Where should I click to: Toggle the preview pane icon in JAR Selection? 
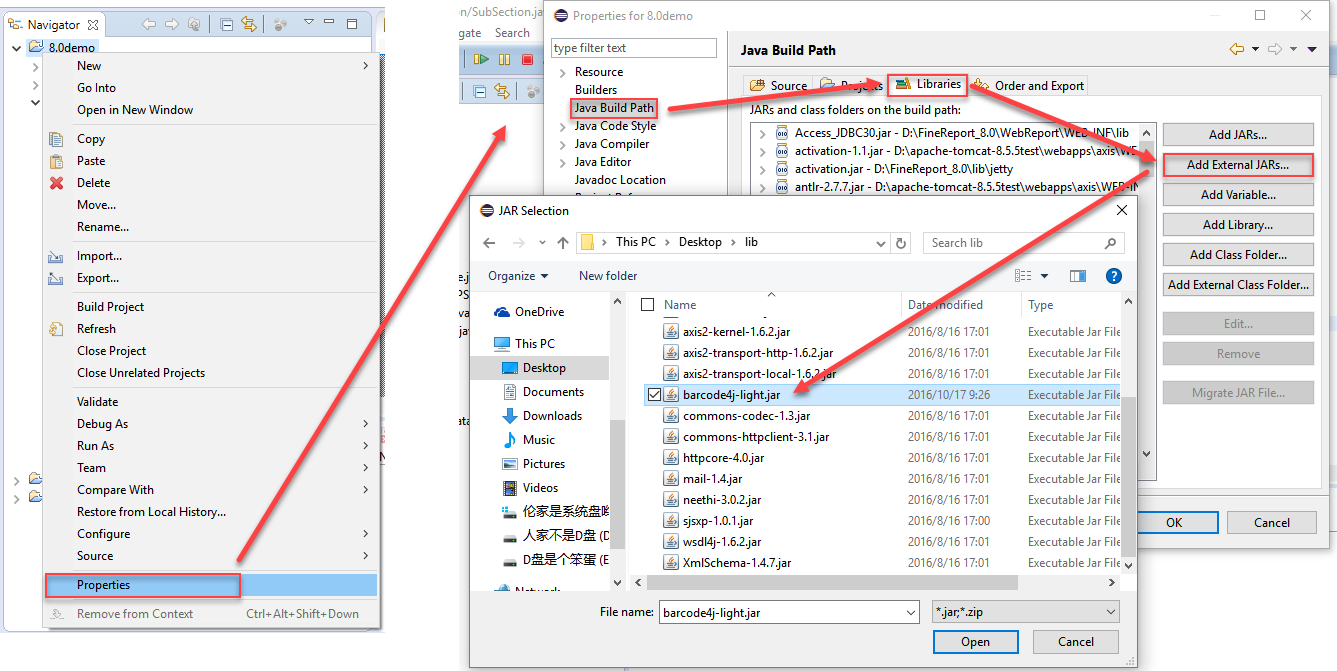click(x=1077, y=276)
